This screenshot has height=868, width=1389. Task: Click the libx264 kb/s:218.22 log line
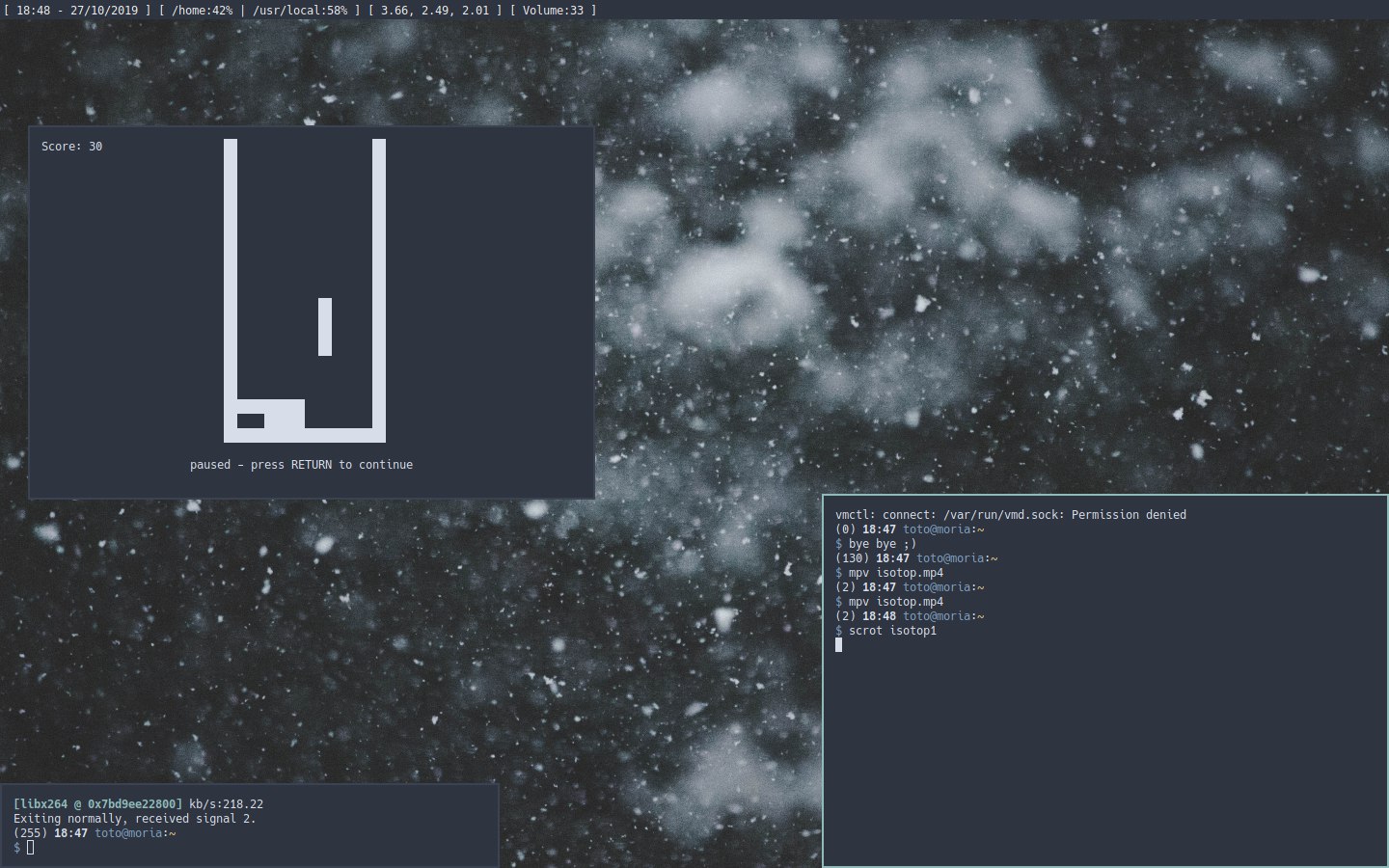(x=138, y=804)
